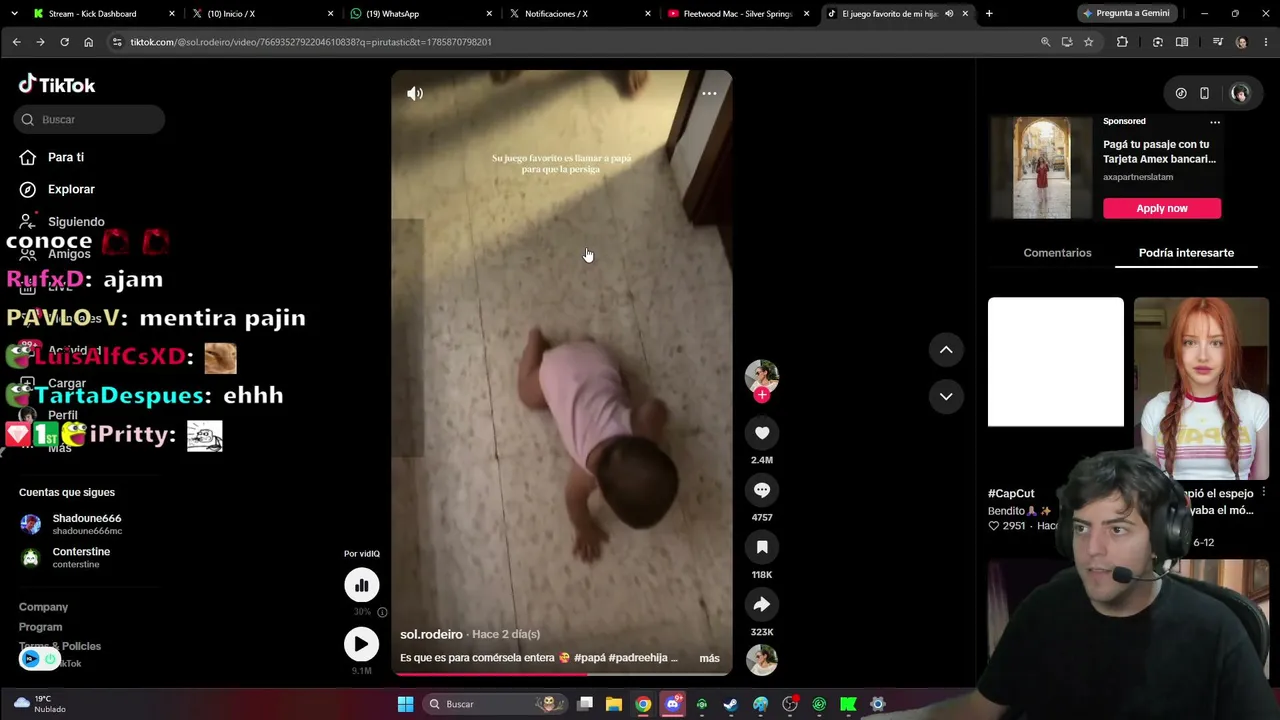The image size is (1280, 720).
Task: Bookmark this page with the star icon
Action: (1088, 42)
